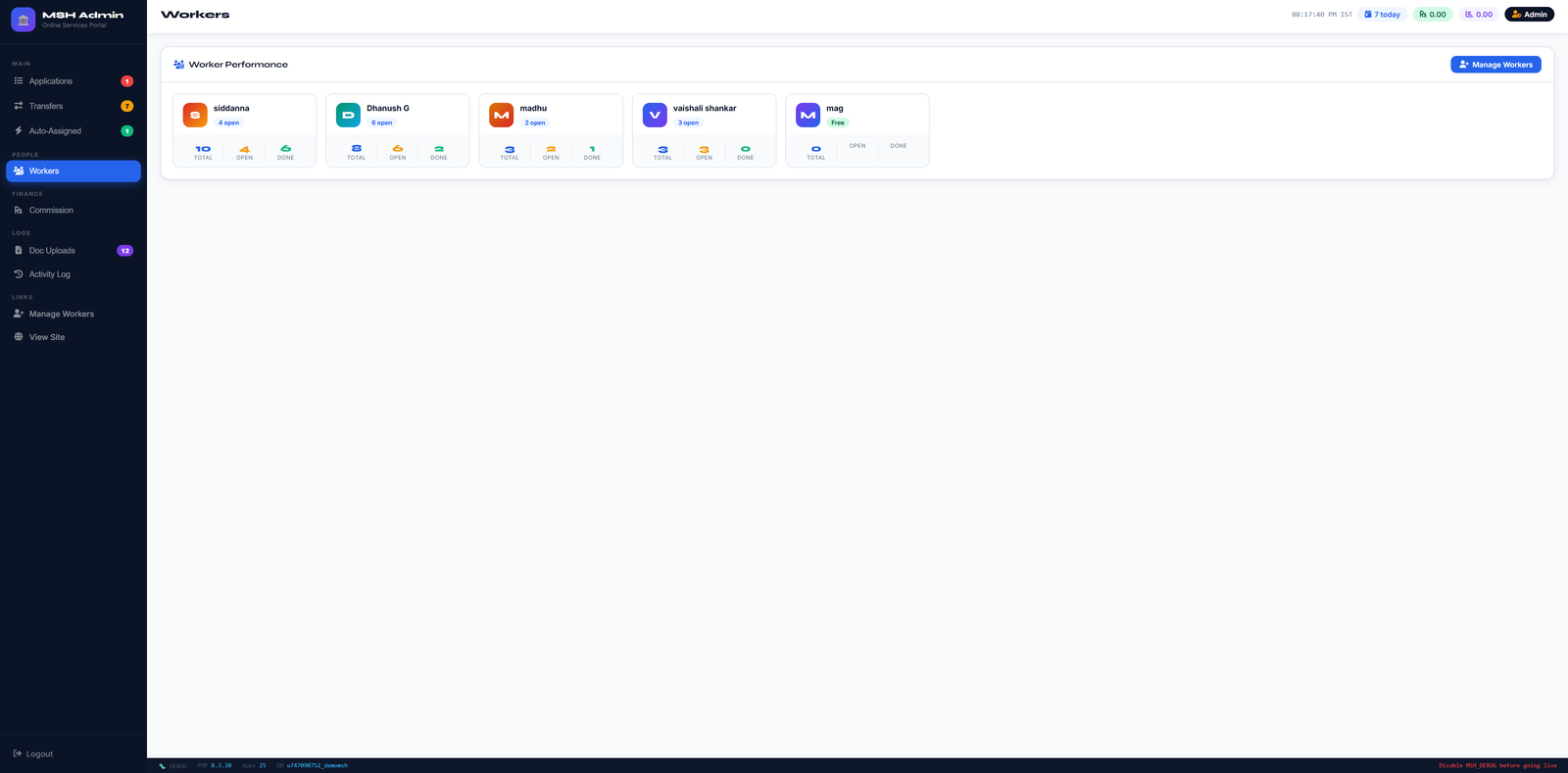The width and height of the screenshot is (1568, 773).
Task: Log out via Logout link
Action: [33, 753]
